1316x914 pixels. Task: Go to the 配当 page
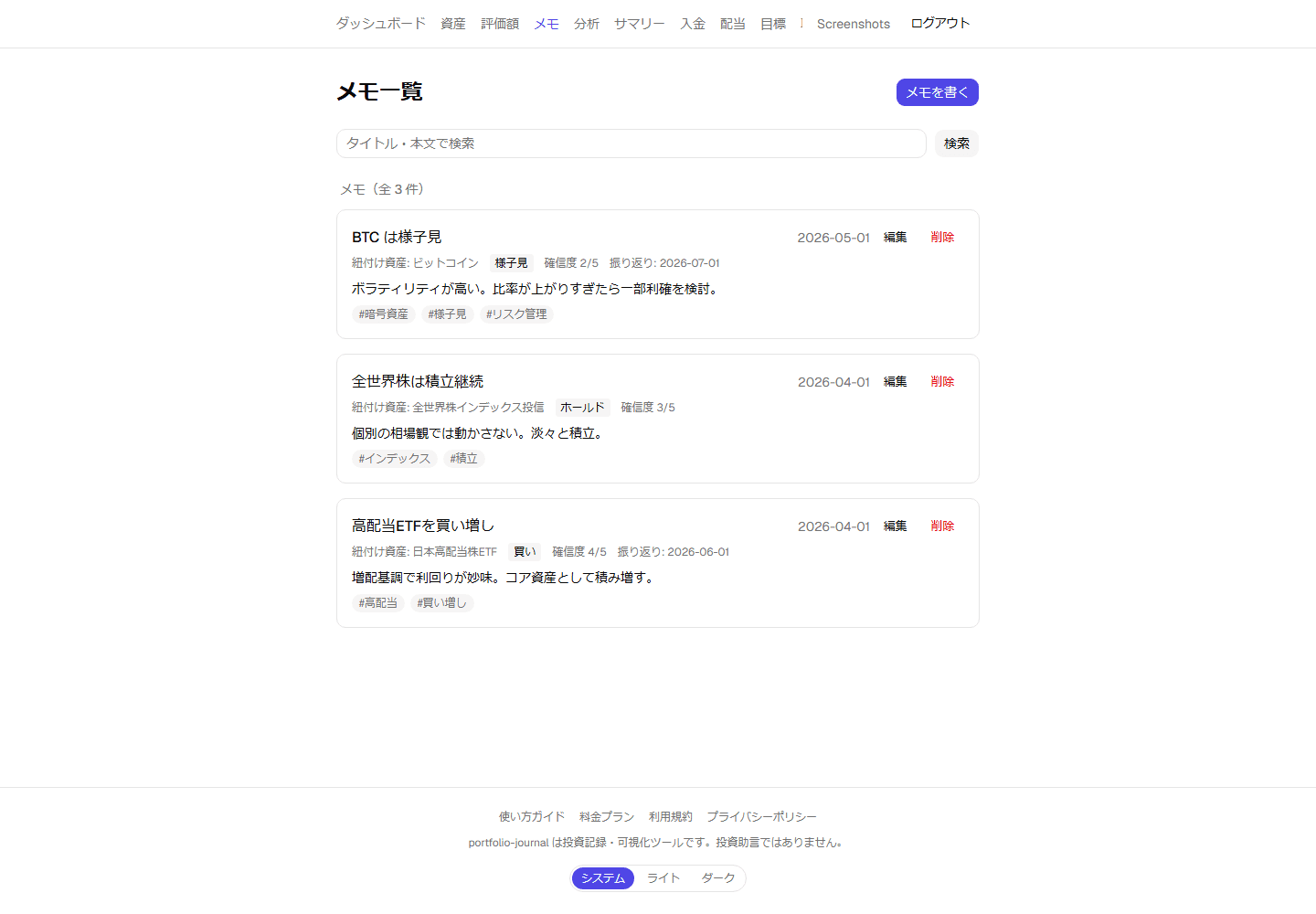pos(733,24)
